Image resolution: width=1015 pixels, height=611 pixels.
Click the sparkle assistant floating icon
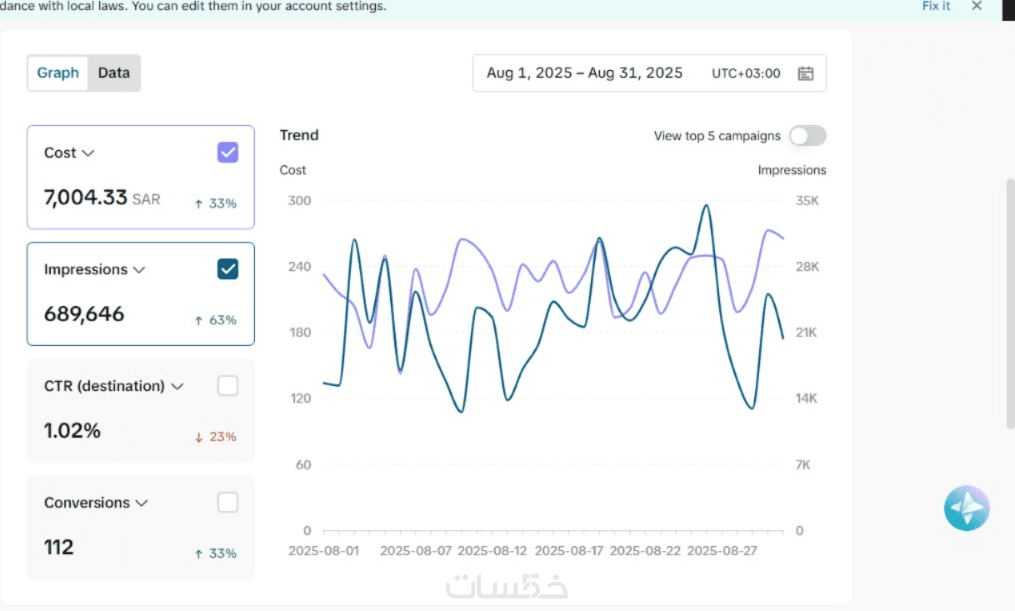[966, 509]
